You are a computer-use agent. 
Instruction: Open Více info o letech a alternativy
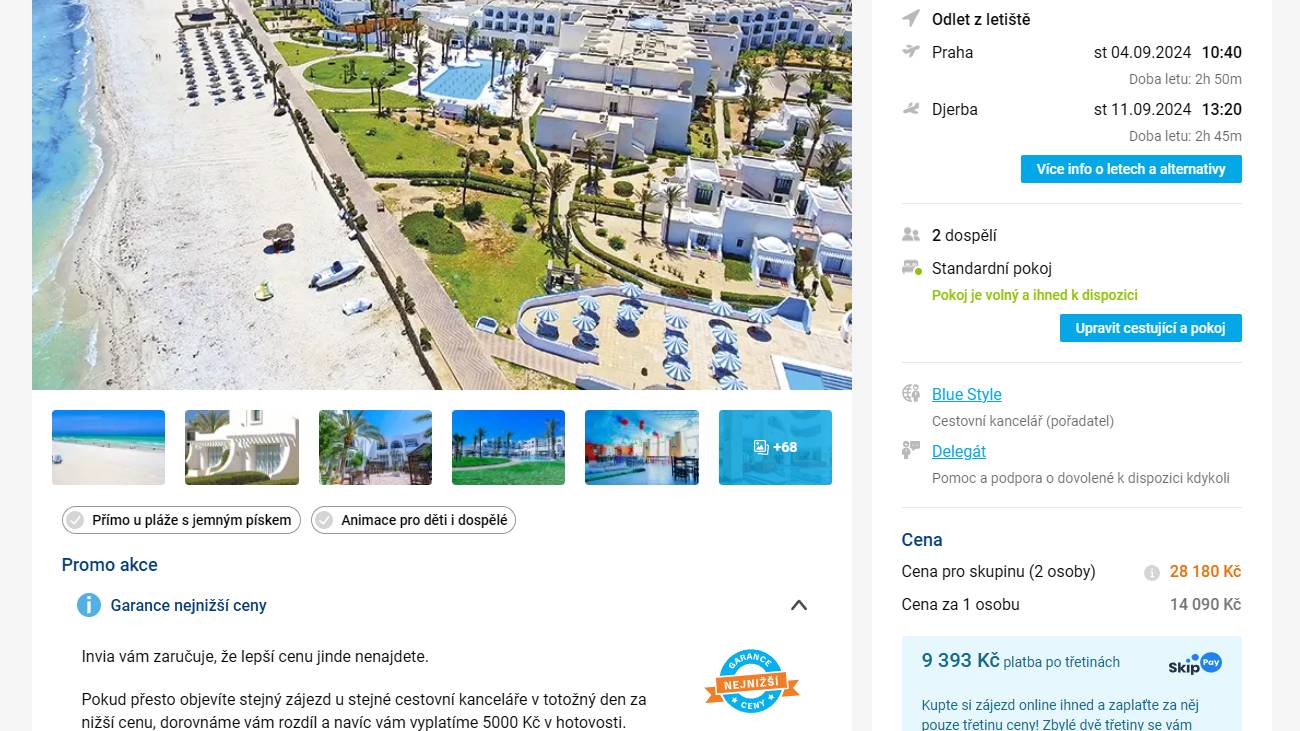[1131, 169]
